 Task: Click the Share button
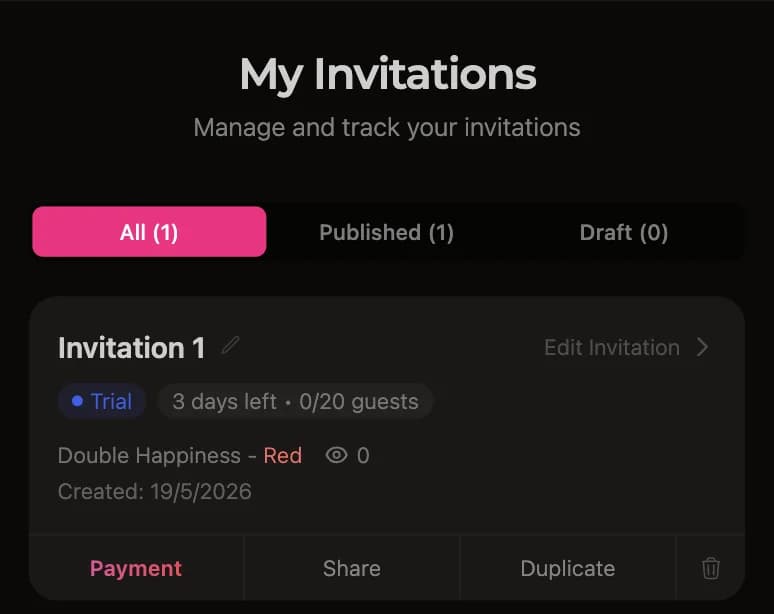coord(351,568)
